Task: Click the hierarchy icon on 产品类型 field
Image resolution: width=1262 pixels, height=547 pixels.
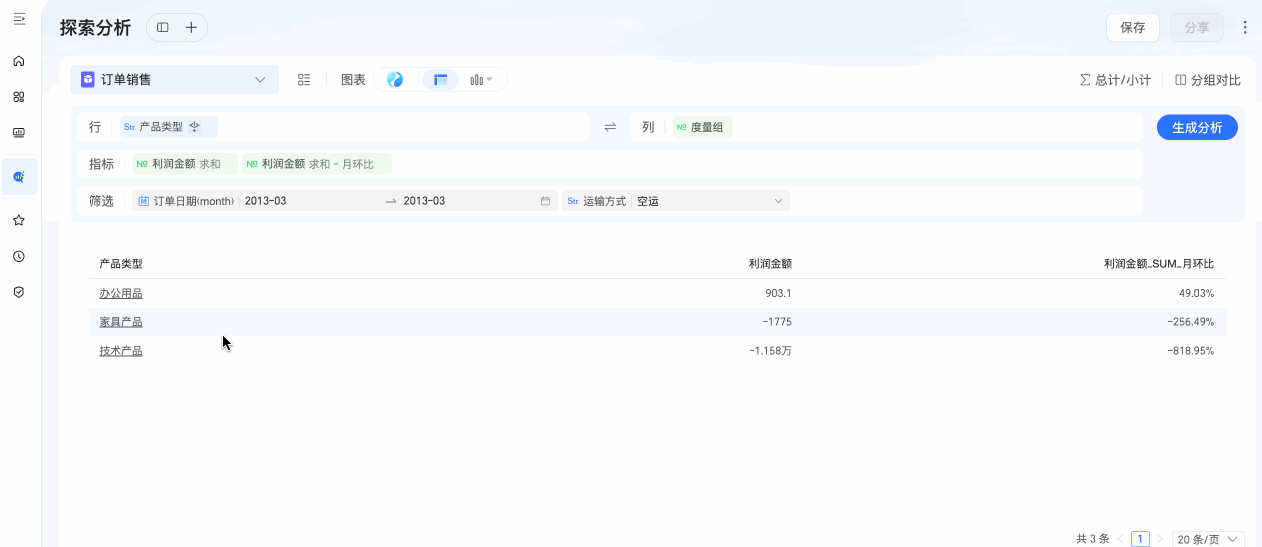Action: pos(195,127)
